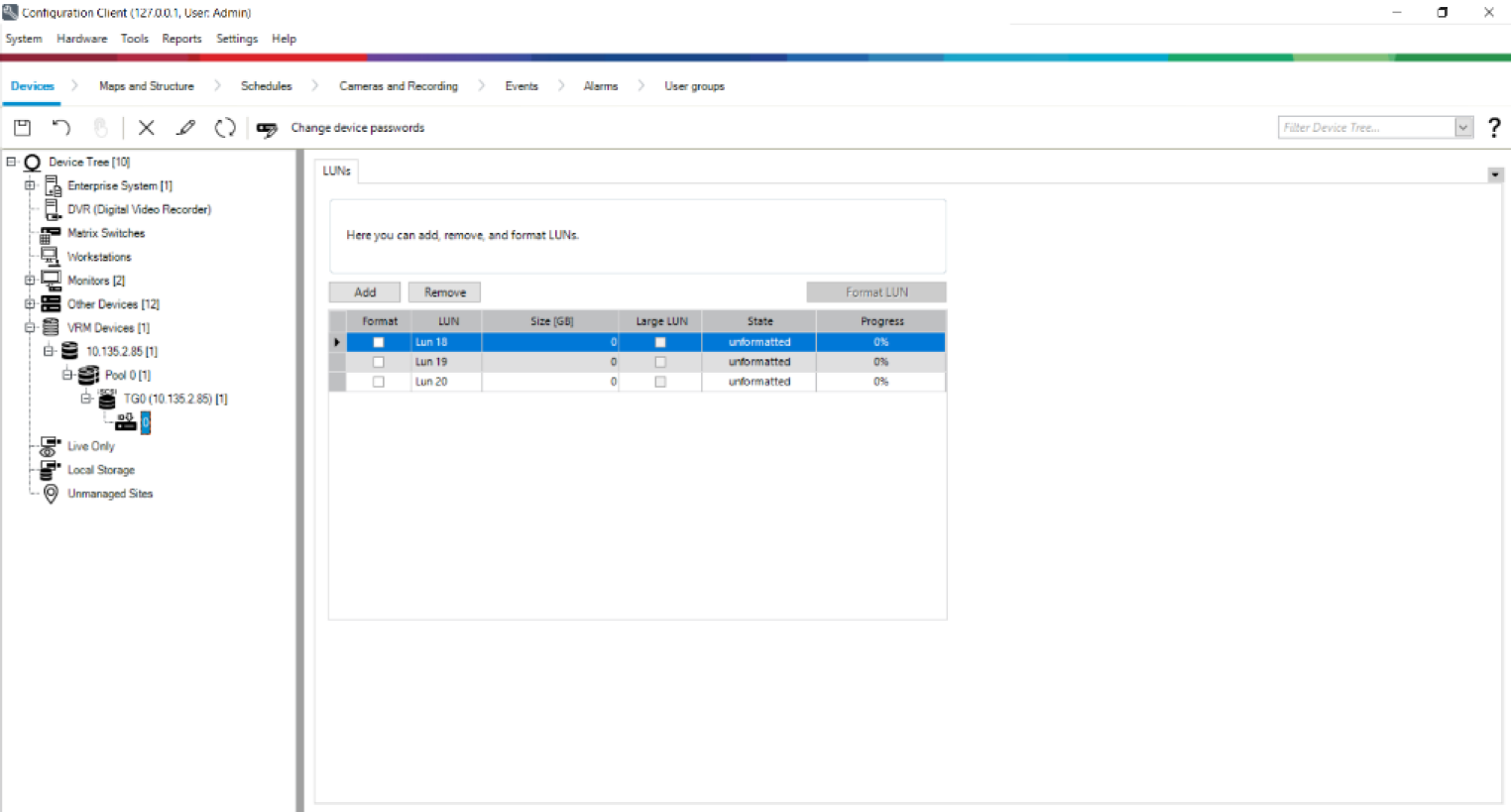Click into the Filter Device Tree field
This screenshot has height=812, width=1511.
coord(1365,128)
